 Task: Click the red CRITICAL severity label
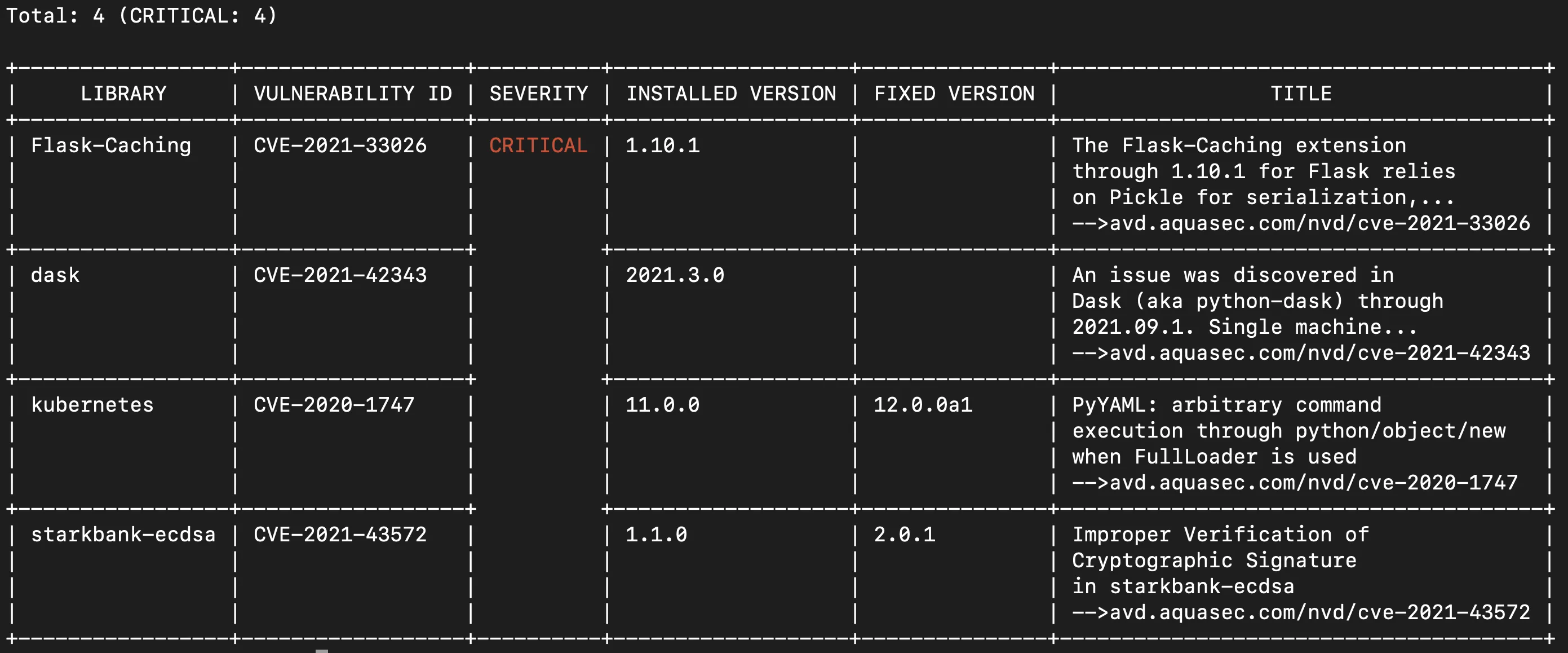click(x=539, y=145)
